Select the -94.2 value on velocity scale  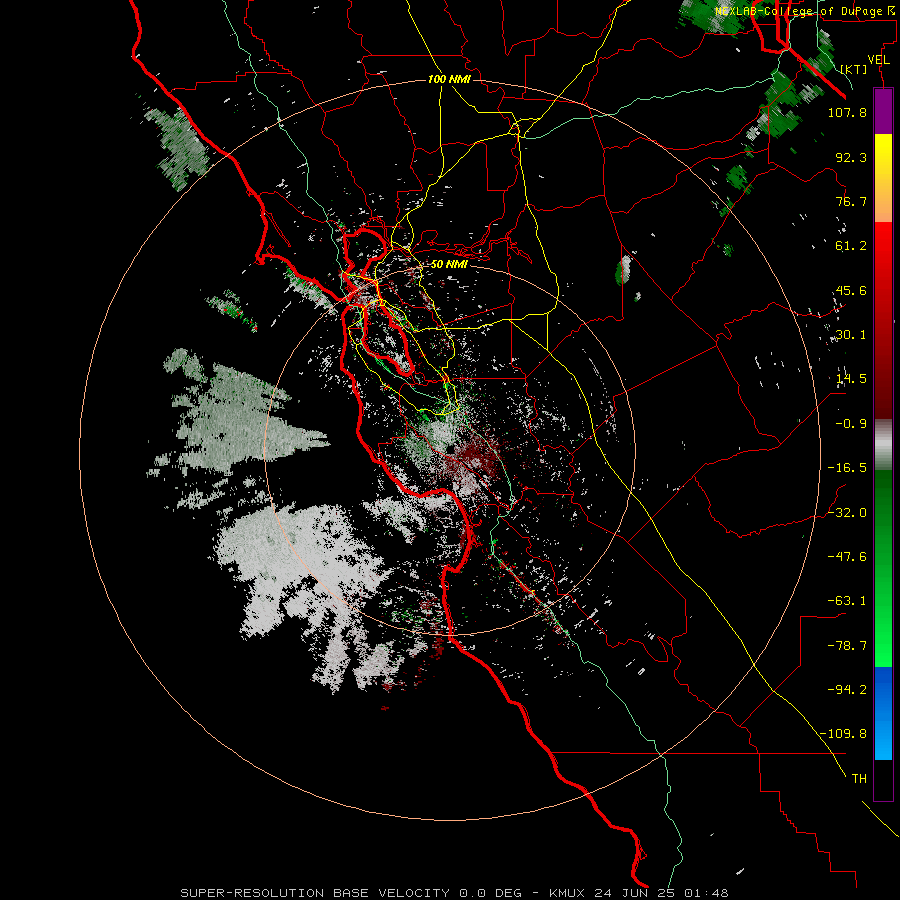tap(847, 689)
